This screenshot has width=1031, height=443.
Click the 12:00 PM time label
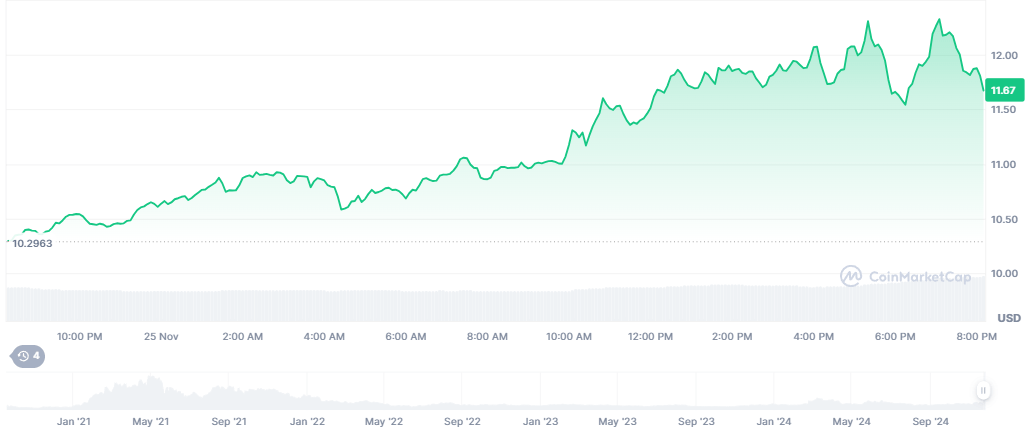[651, 337]
